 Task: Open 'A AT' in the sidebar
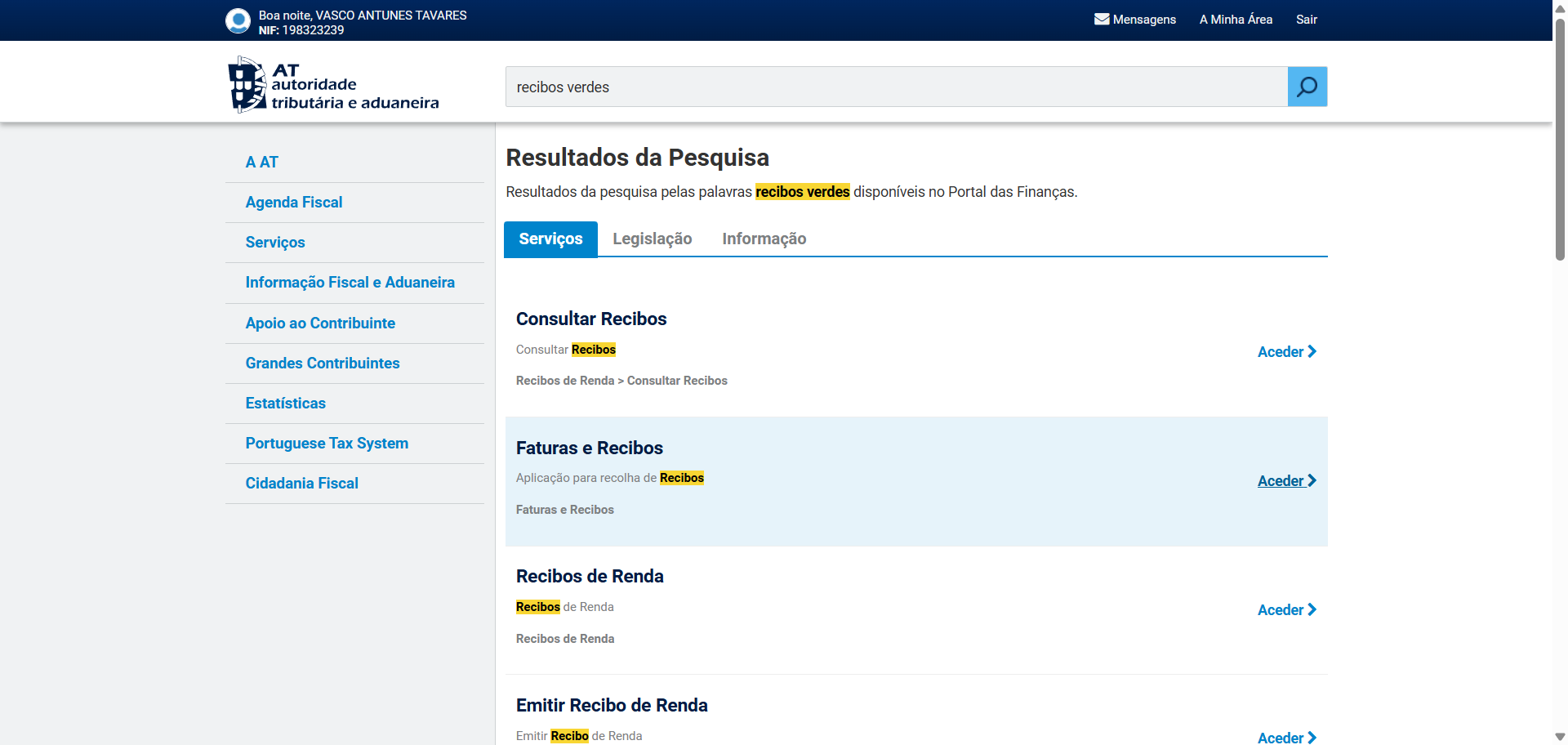tap(262, 163)
